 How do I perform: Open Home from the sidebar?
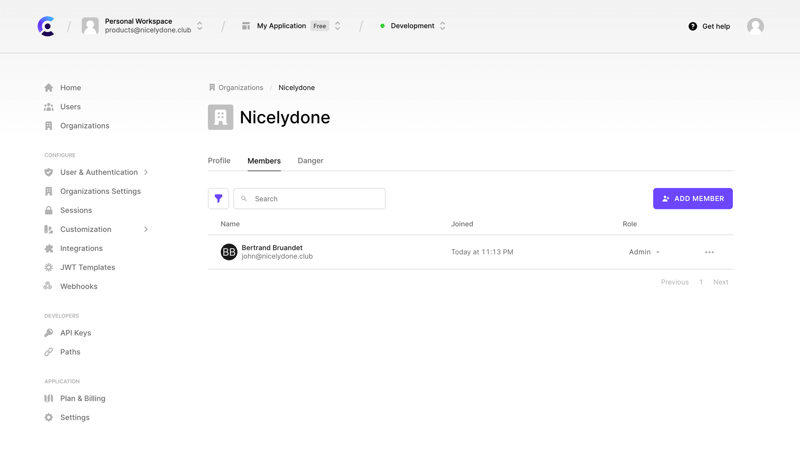(x=70, y=88)
